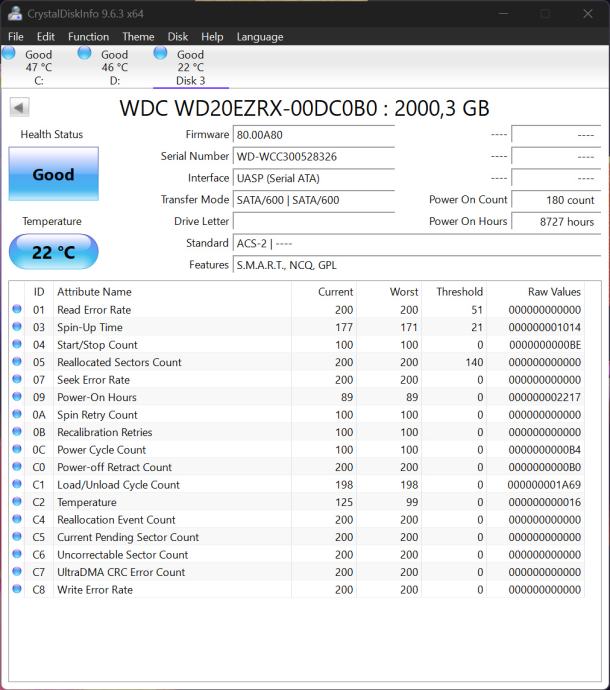Image resolution: width=610 pixels, height=690 pixels.
Task: Click the 22 °C temperature button
Action: click(x=54, y=252)
